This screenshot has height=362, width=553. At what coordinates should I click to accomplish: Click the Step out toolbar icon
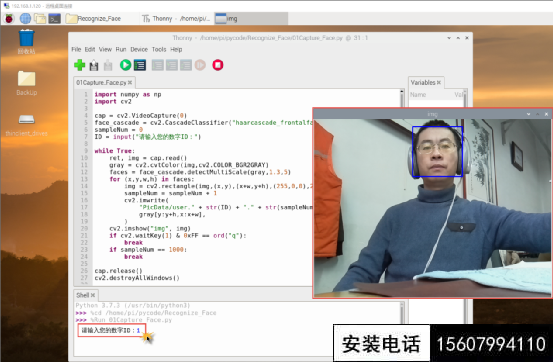(x=186, y=65)
